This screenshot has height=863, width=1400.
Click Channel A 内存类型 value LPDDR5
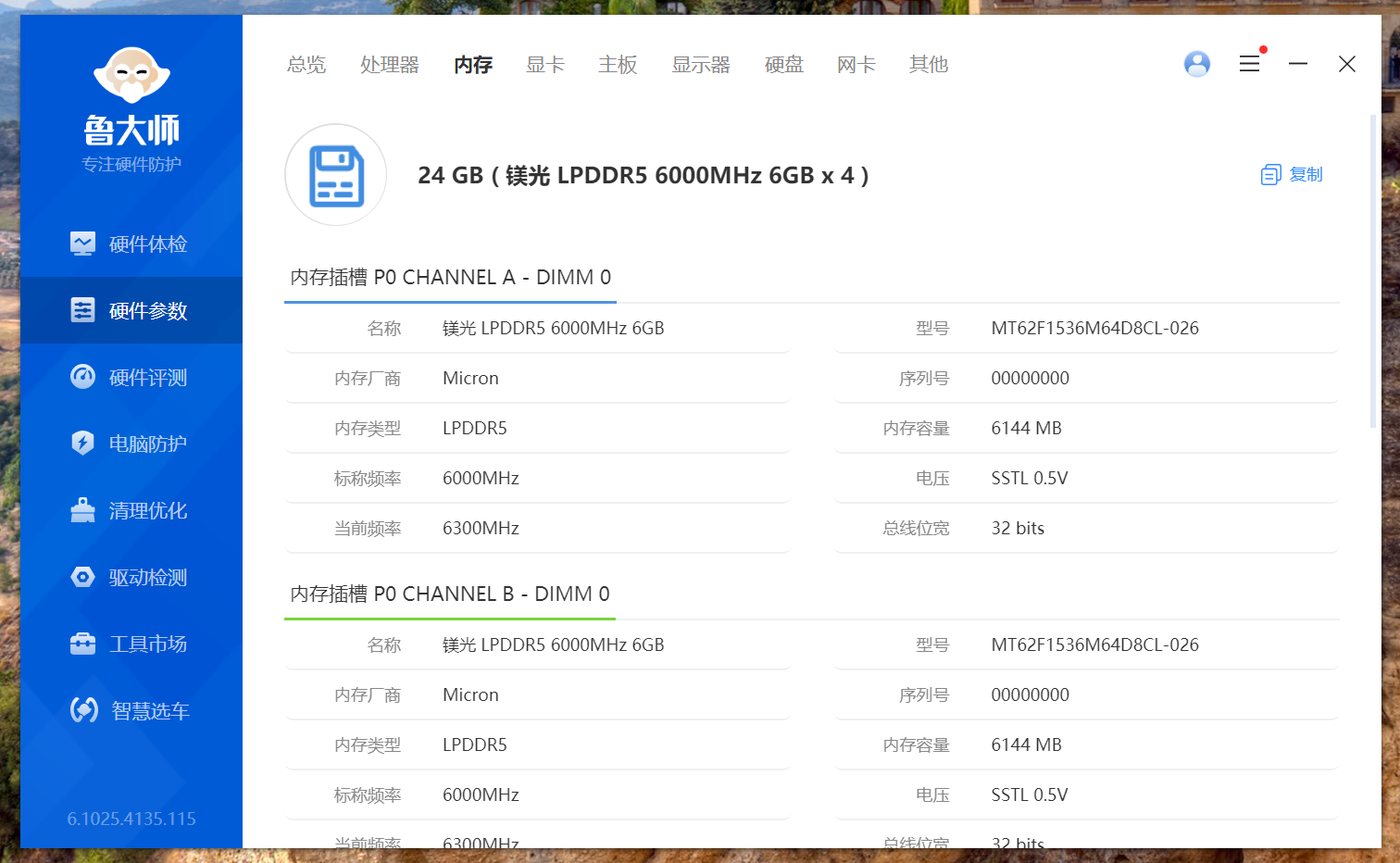[x=475, y=428]
